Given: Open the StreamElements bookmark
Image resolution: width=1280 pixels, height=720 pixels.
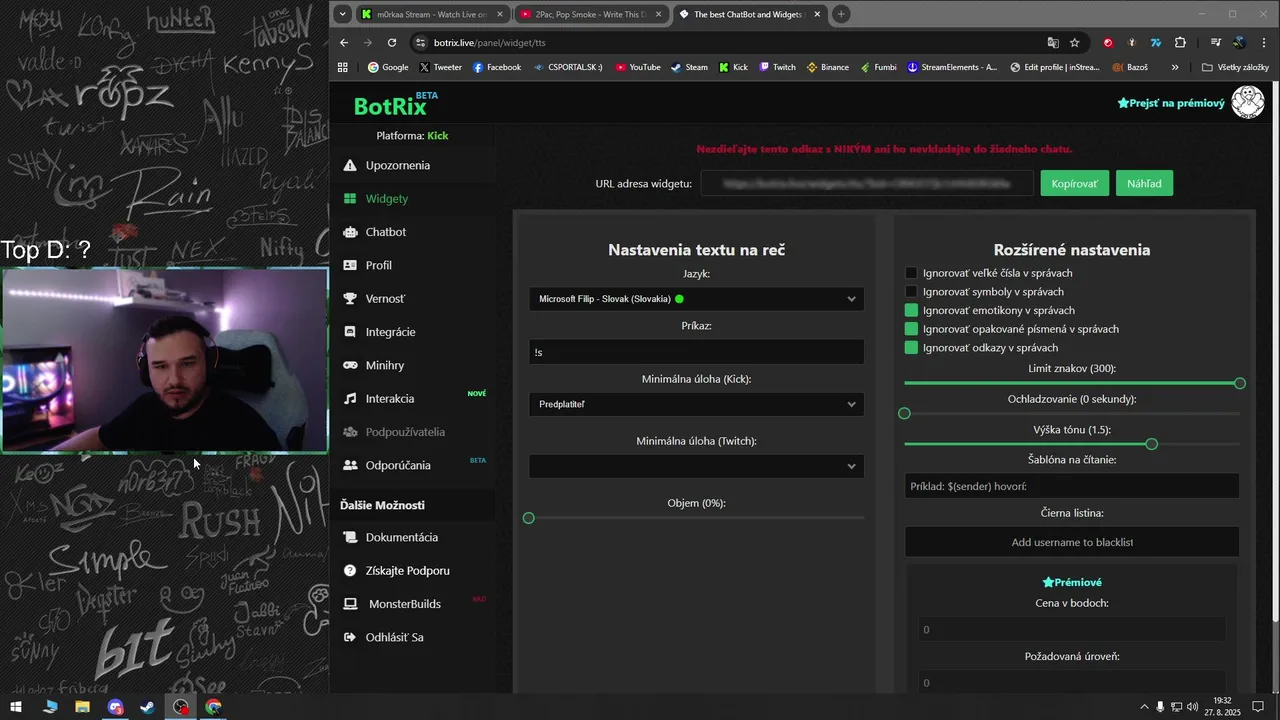Looking at the screenshot, I should coord(952,67).
